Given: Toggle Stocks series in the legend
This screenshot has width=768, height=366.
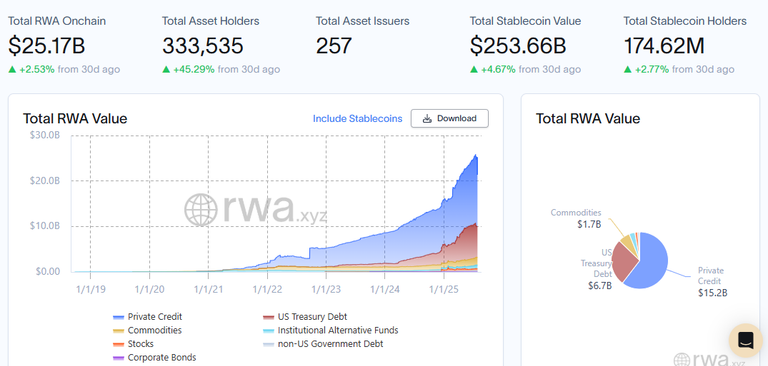Looking at the screenshot, I should (x=133, y=344).
